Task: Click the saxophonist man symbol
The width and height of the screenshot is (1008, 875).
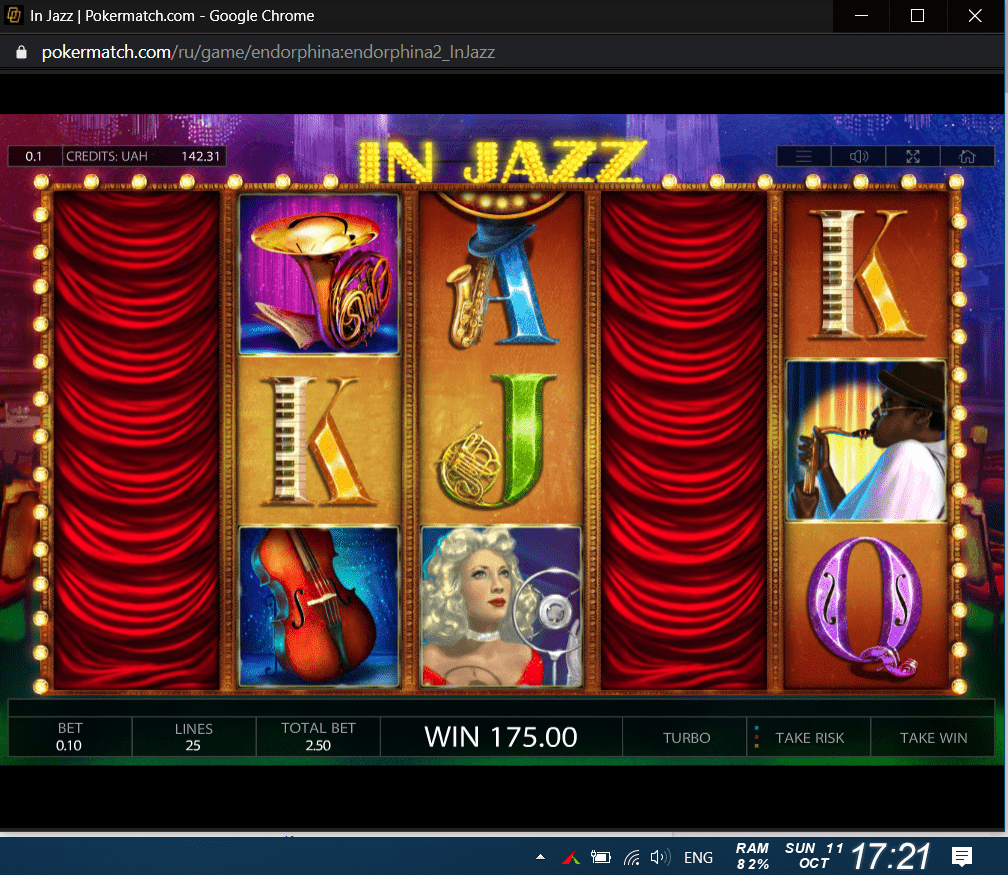Action: coord(866,440)
